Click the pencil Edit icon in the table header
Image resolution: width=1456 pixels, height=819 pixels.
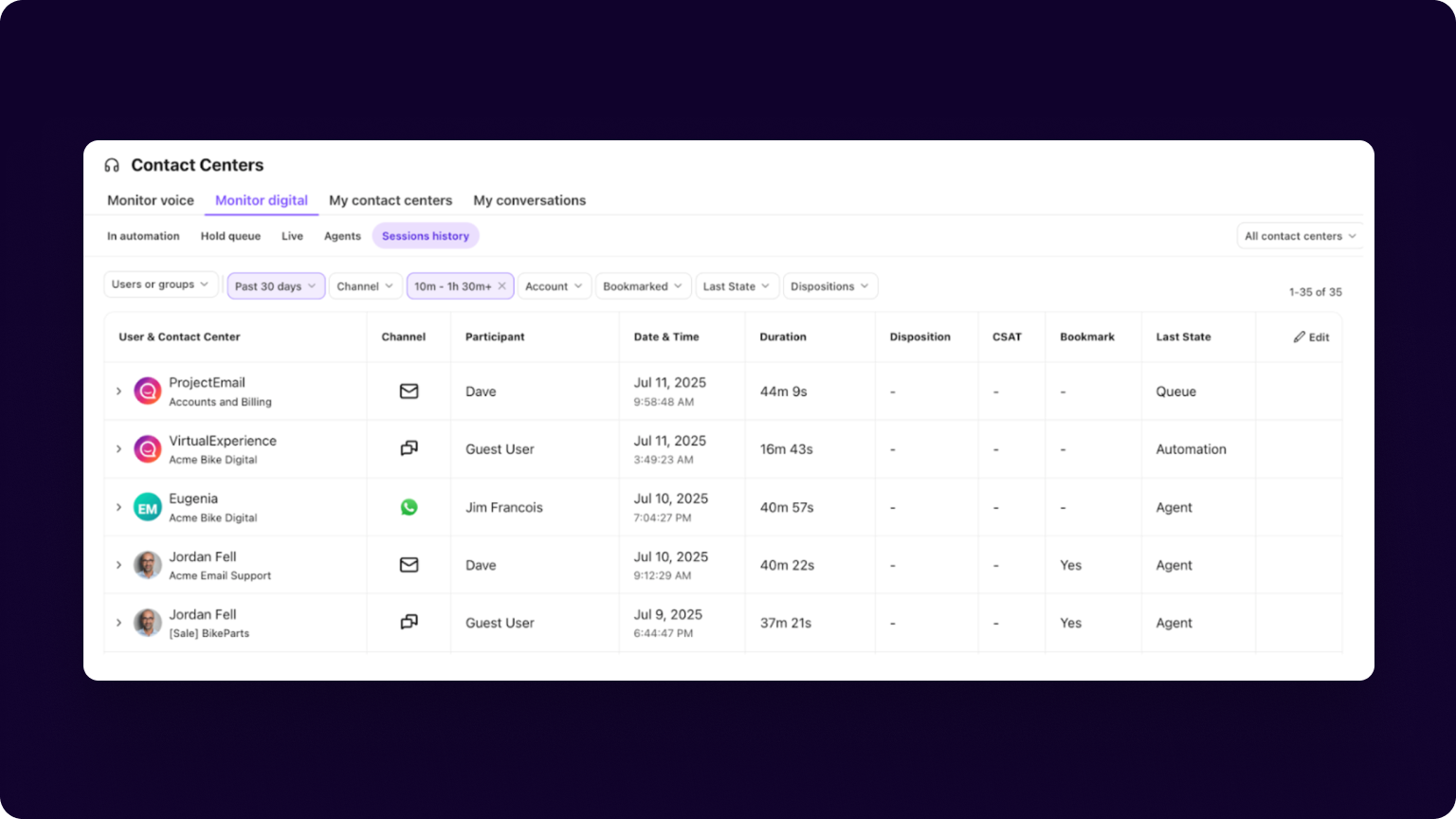click(1300, 337)
